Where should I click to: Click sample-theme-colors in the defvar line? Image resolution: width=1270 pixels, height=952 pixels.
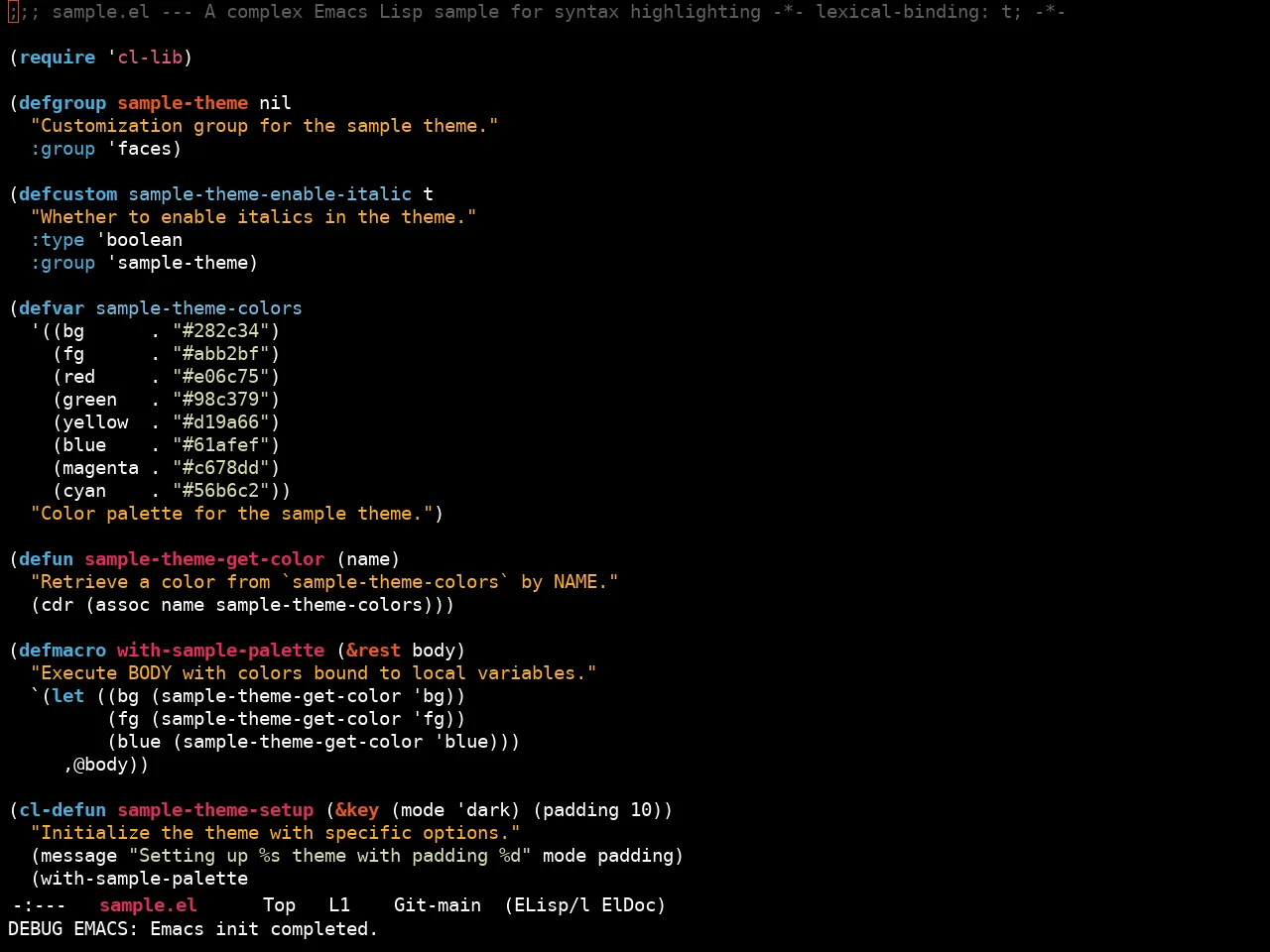198,308
